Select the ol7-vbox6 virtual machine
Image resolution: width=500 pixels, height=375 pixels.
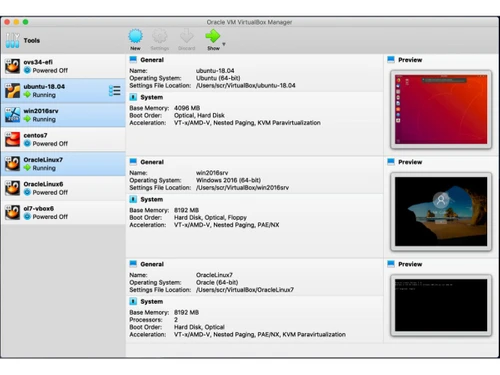coord(63,212)
